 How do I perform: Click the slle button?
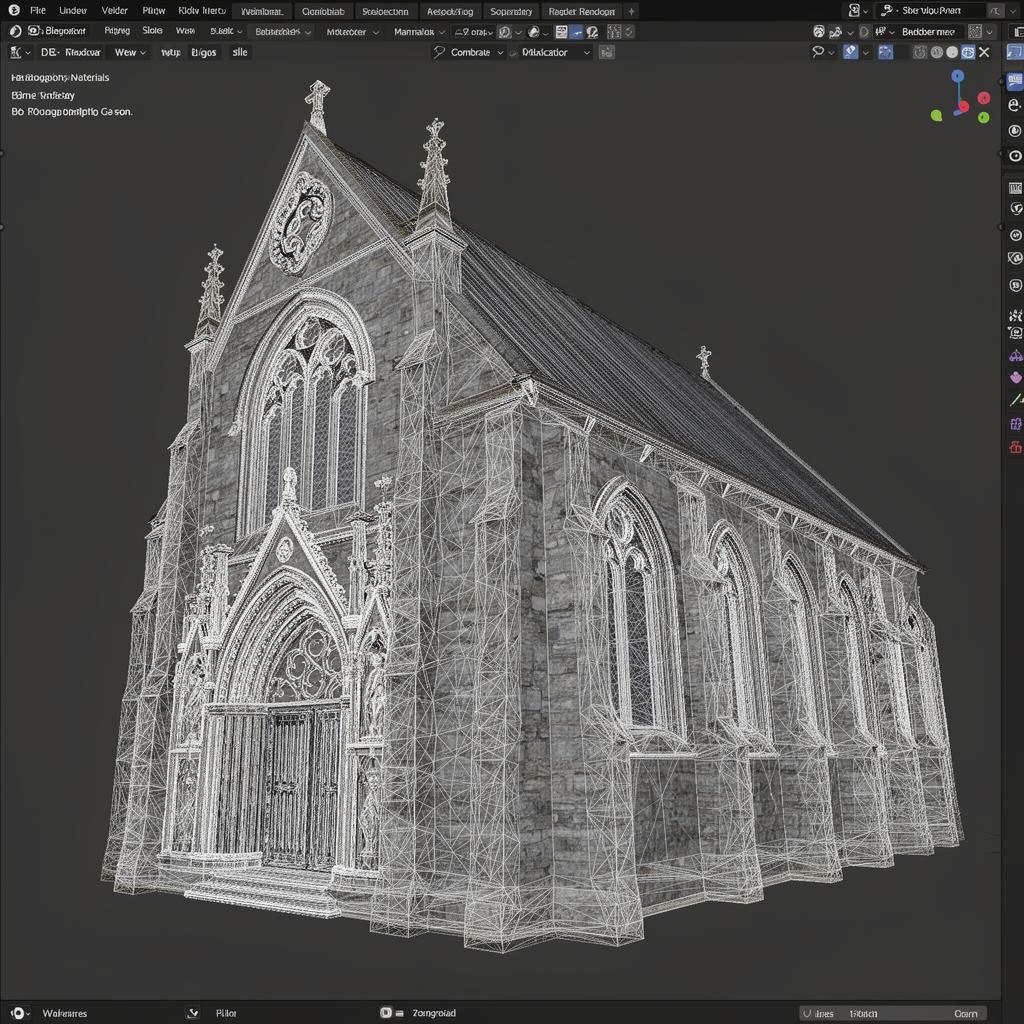coord(240,52)
